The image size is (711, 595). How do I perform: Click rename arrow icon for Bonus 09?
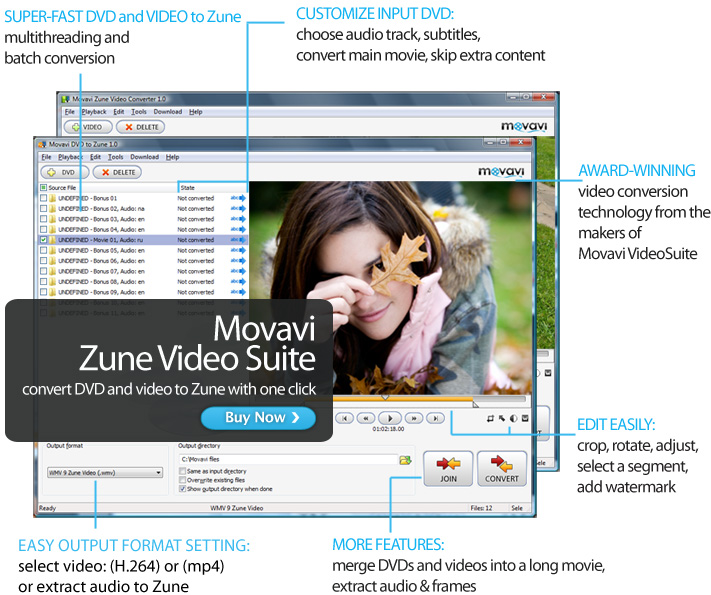(239, 292)
